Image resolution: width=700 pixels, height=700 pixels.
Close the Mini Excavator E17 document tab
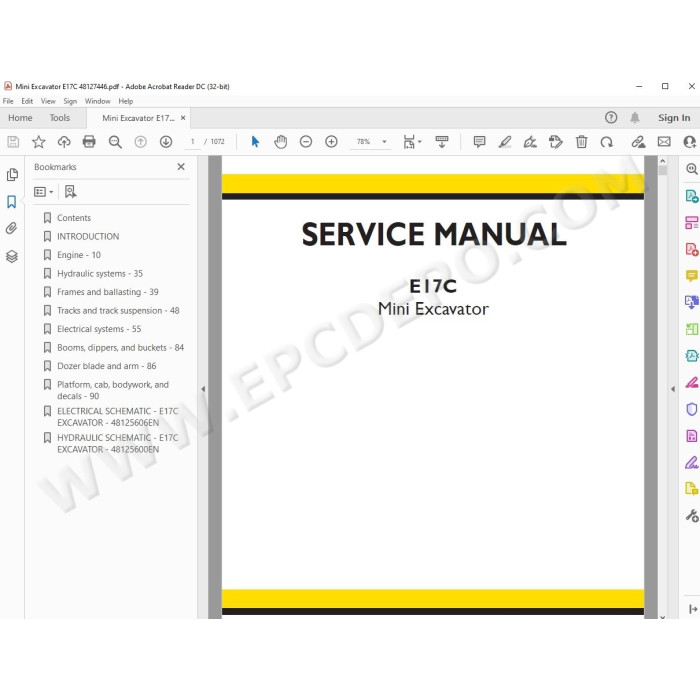coord(183,118)
